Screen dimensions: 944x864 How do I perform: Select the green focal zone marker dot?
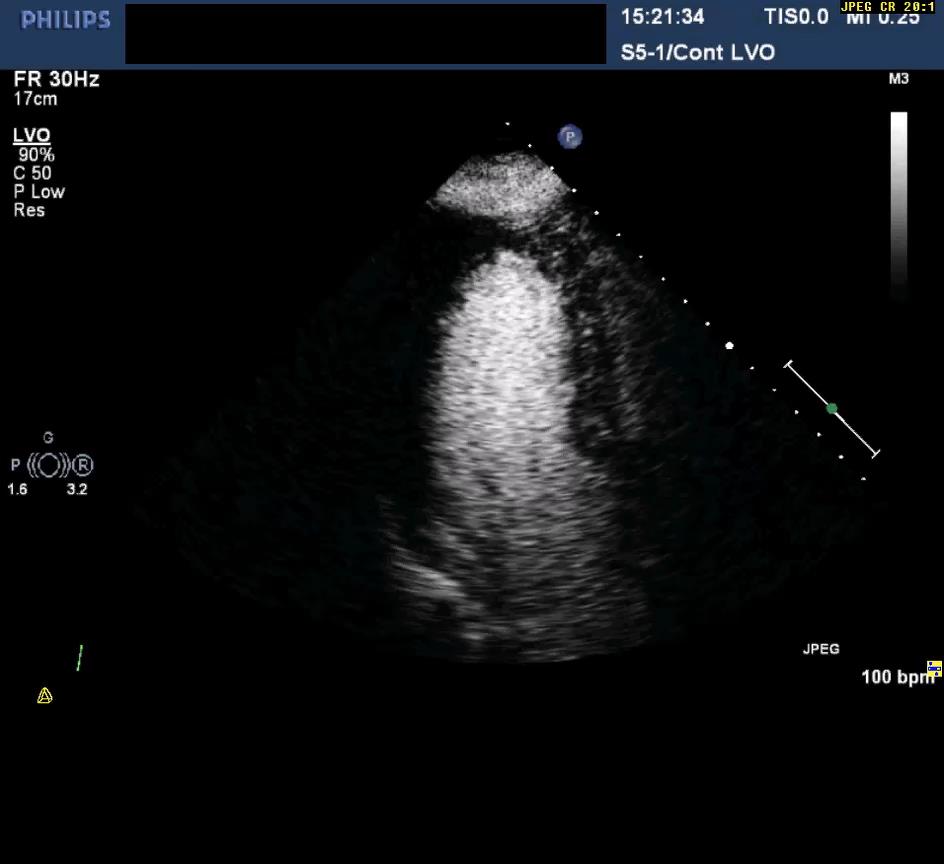[x=832, y=408]
